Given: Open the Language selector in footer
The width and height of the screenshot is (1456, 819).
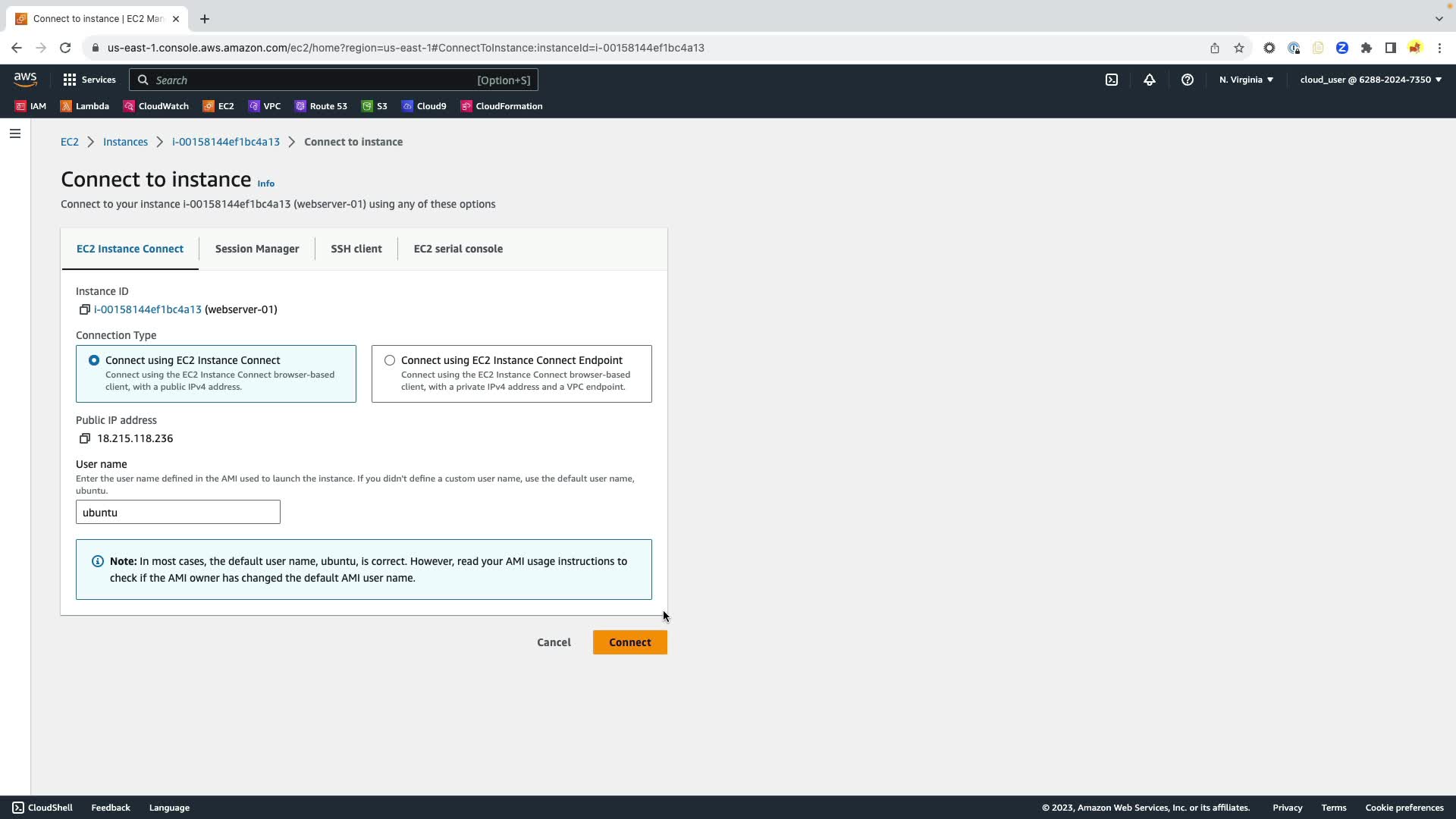Looking at the screenshot, I should point(169,808).
